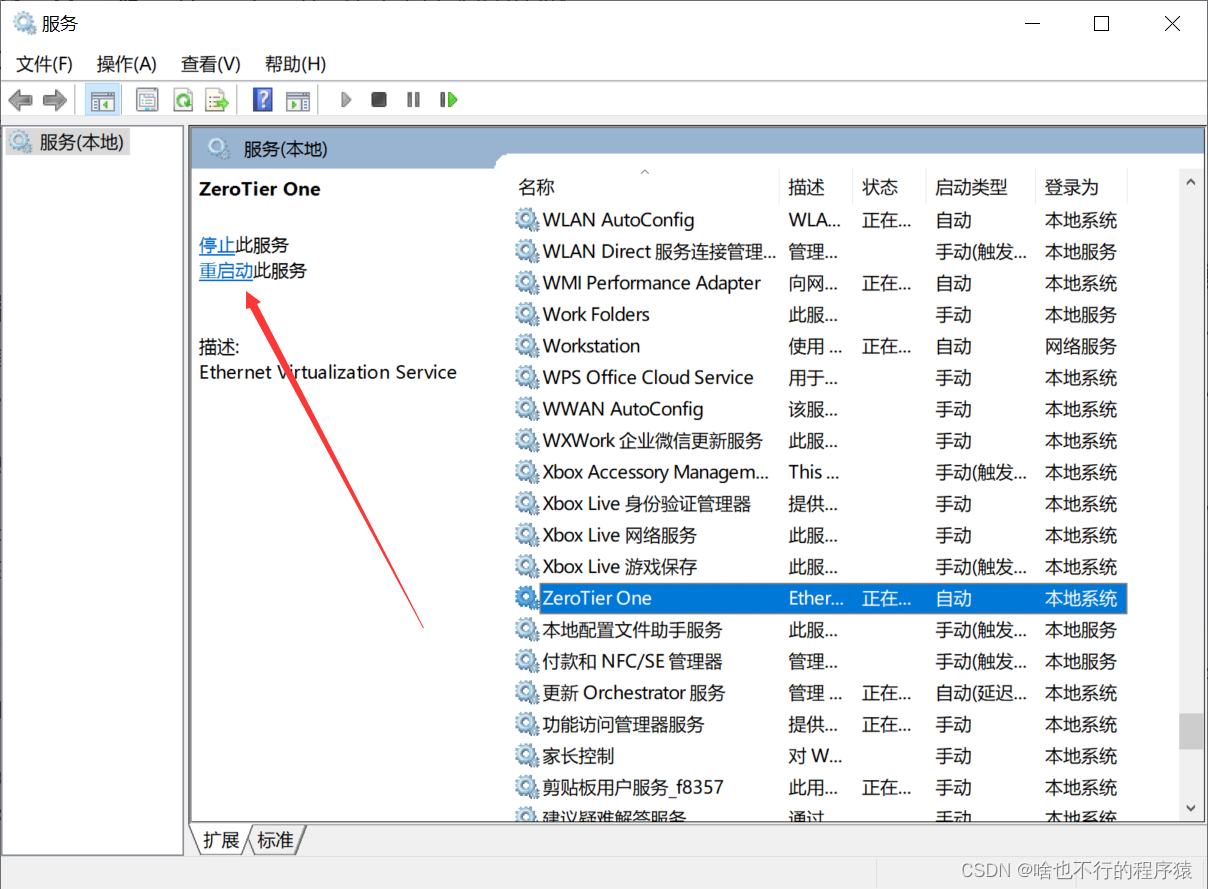Maximize the 服务 window
This screenshot has height=889, width=1208.
point(1101,24)
